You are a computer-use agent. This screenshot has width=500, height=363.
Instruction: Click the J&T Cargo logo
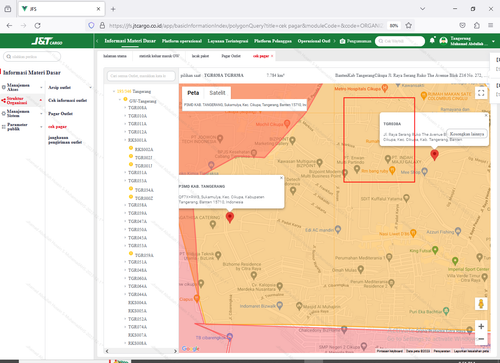click(47, 41)
